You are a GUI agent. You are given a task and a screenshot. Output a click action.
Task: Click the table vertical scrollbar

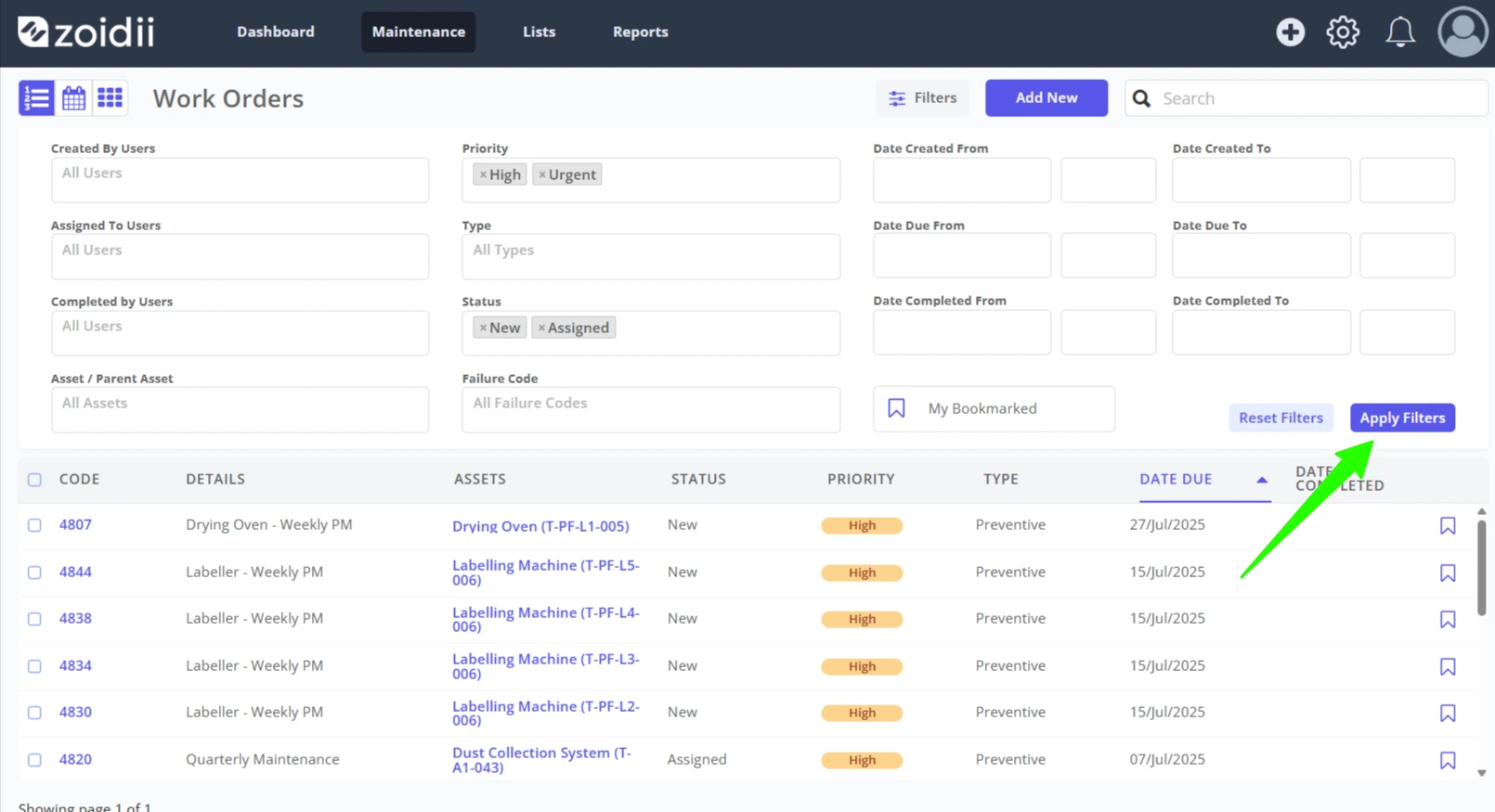click(x=1481, y=568)
